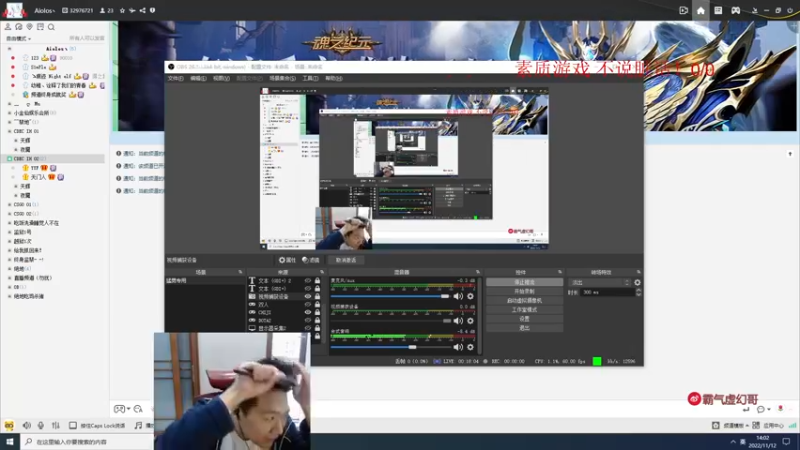The image size is (800, 450).
Task: Click the 启动虚拟摄像机 virtual camera button
Action: 524,301
